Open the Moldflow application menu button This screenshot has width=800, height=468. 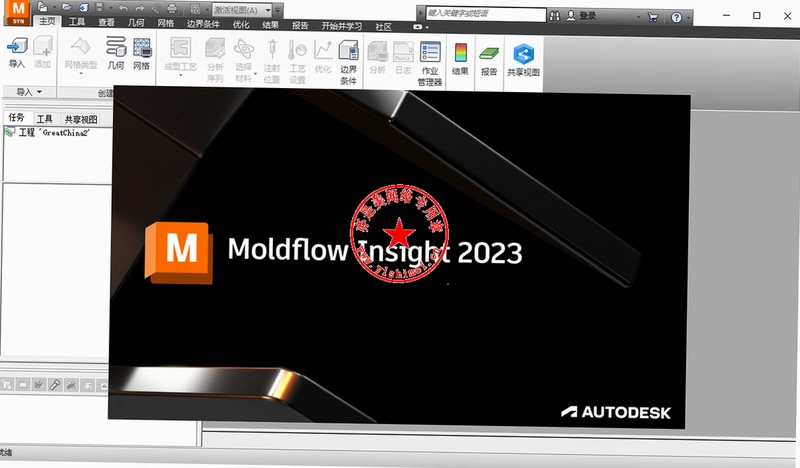pyautogui.click(x=18, y=12)
